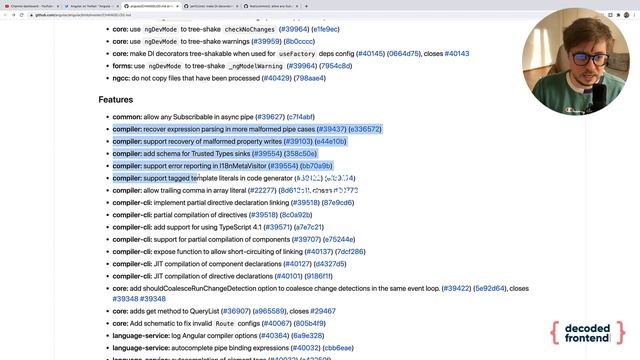Viewport: 640px width, 360px height.
Task: Open commit 9186f1f
Action: click(318, 276)
